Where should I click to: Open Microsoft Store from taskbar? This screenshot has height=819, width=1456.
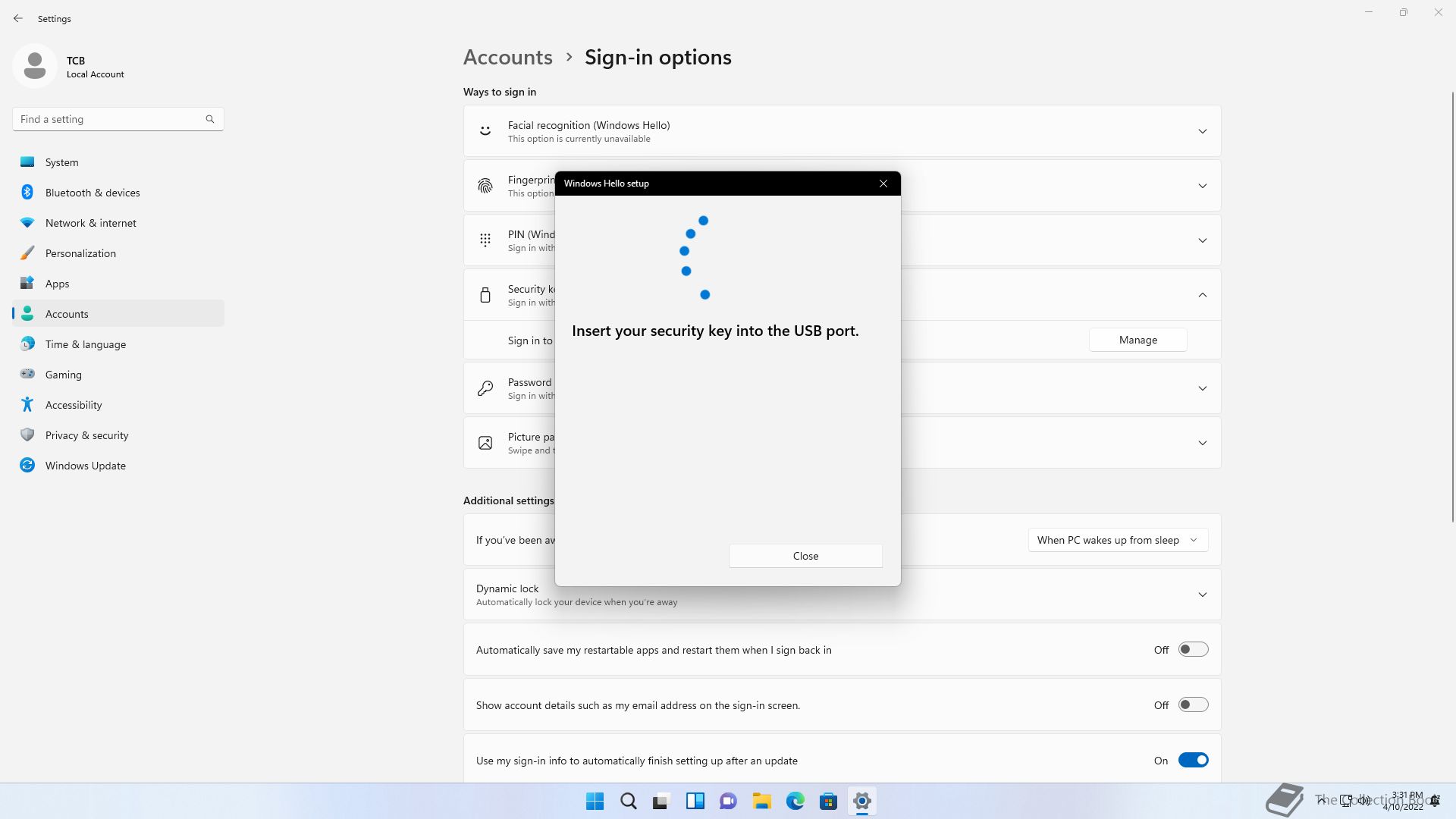pos(828,801)
